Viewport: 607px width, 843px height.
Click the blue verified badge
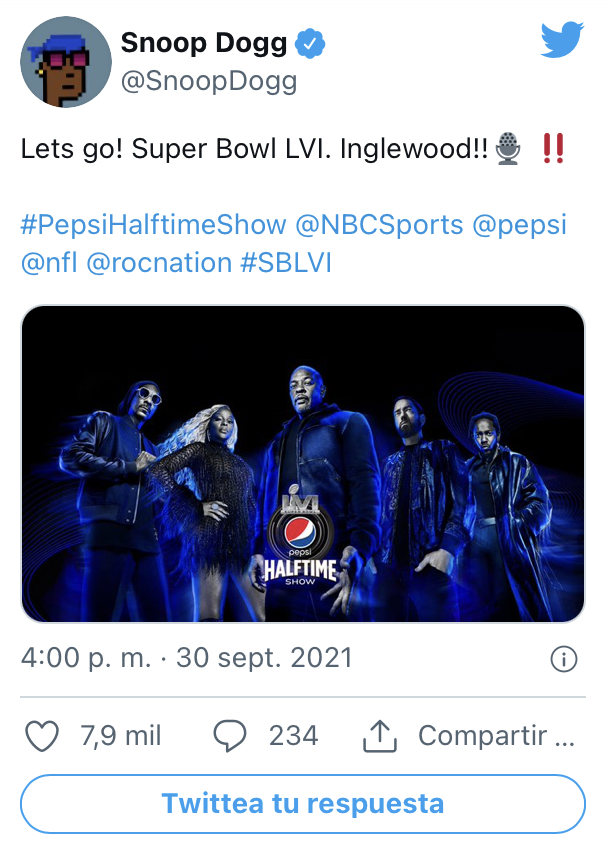click(x=310, y=44)
